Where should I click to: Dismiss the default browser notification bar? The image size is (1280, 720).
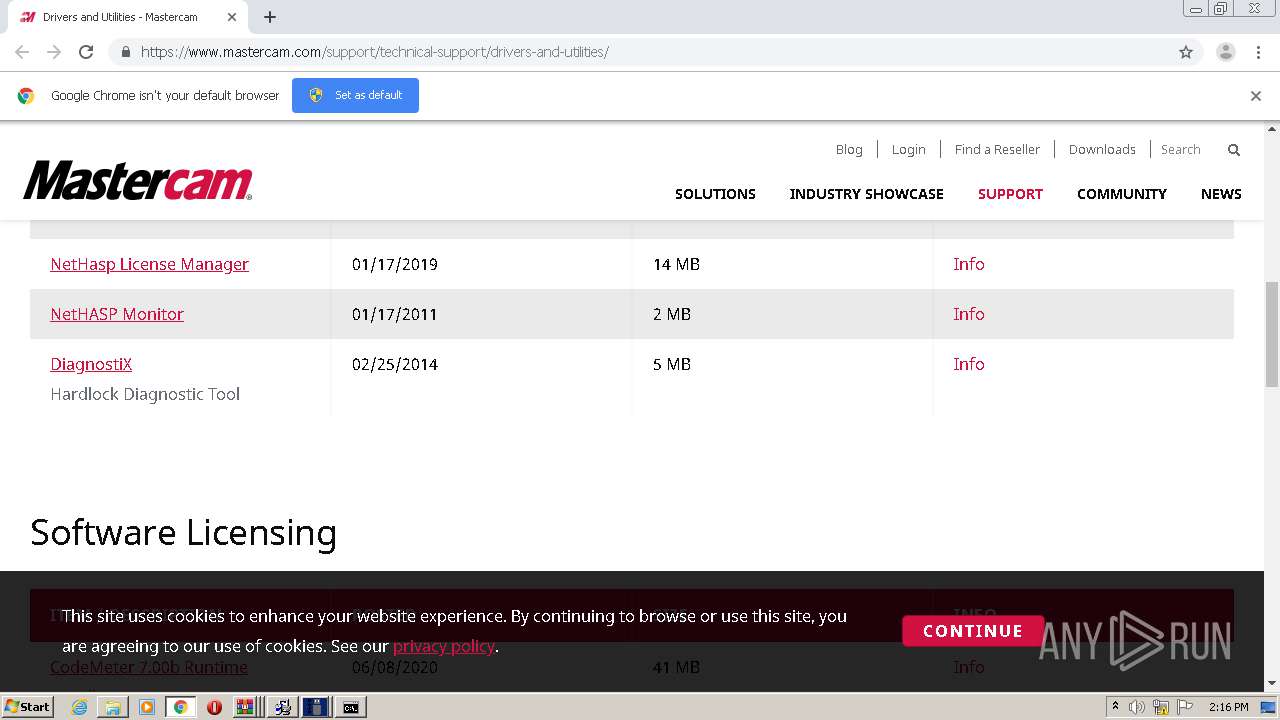click(1256, 96)
